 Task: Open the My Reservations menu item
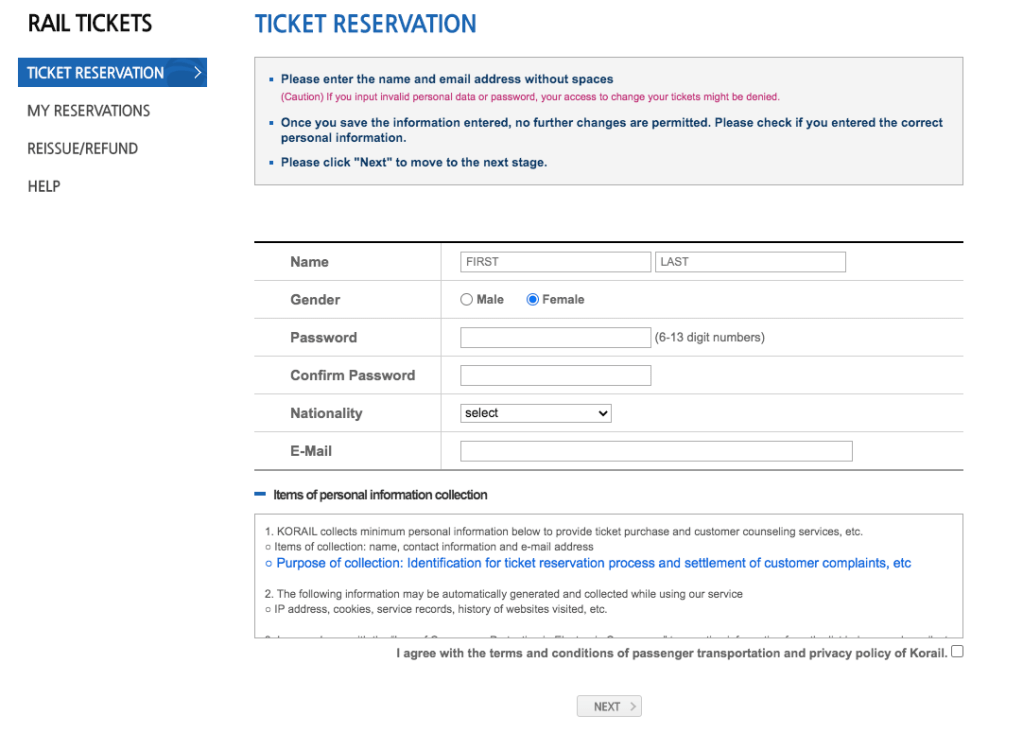[x=88, y=111]
